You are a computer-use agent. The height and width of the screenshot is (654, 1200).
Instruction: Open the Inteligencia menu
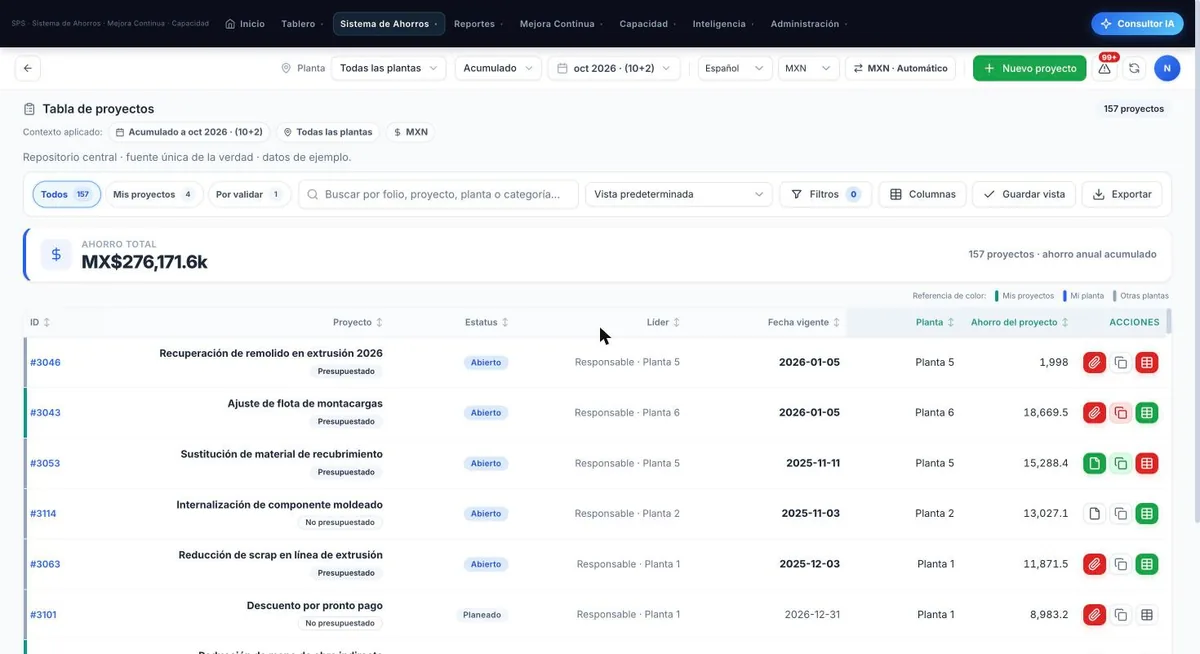click(723, 24)
